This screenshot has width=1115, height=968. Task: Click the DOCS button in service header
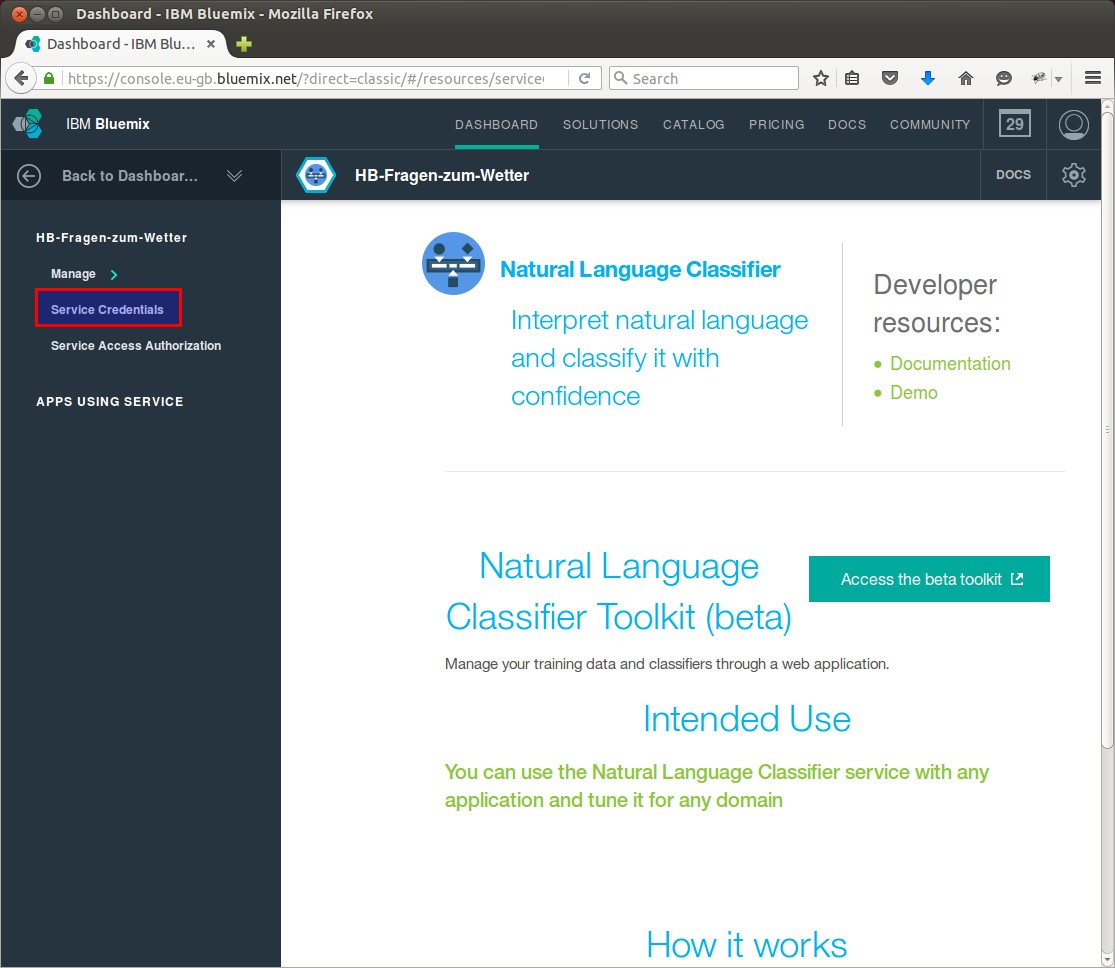tap(1013, 175)
